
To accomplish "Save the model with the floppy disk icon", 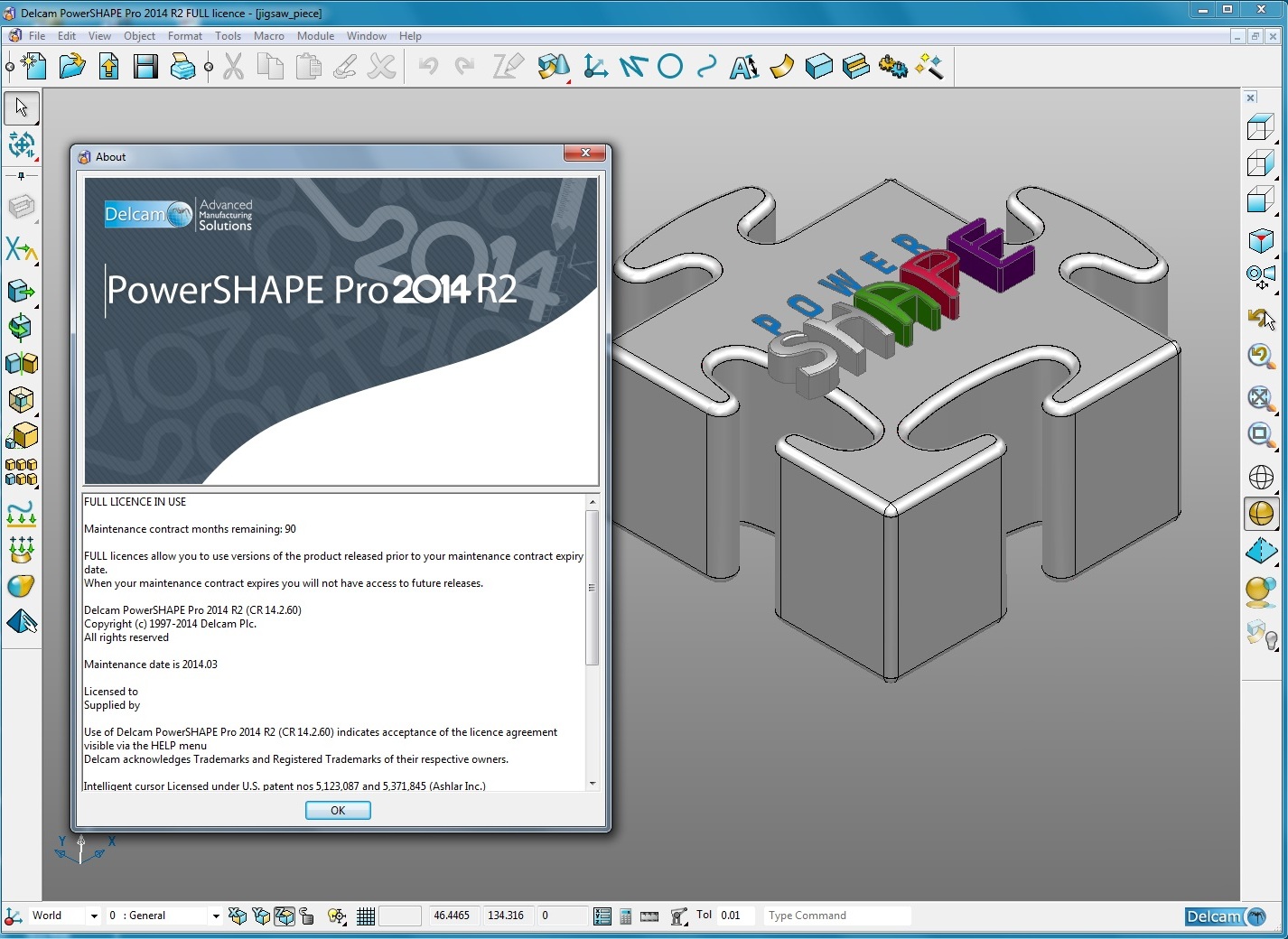I will (x=145, y=66).
